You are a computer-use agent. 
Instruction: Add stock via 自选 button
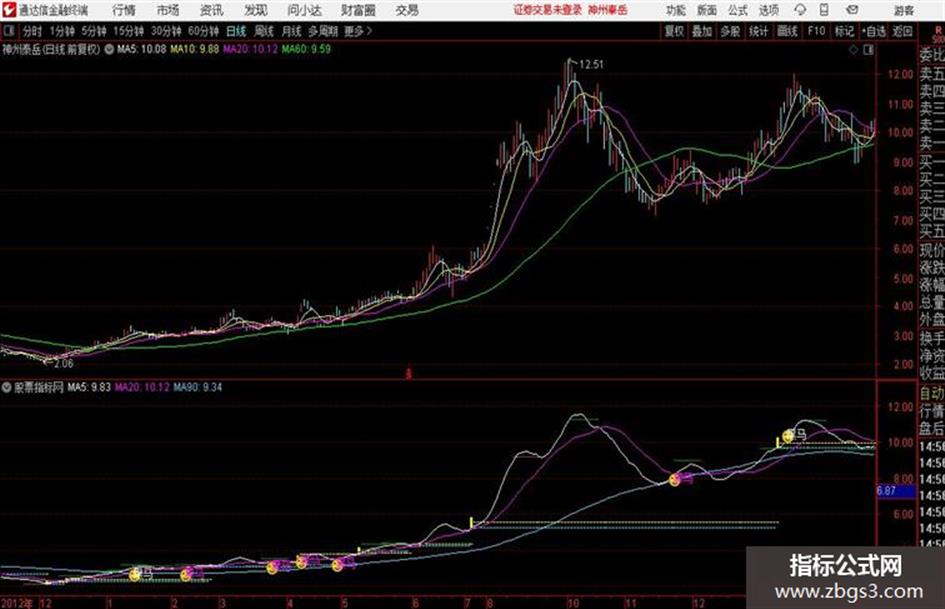pos(874,31)
